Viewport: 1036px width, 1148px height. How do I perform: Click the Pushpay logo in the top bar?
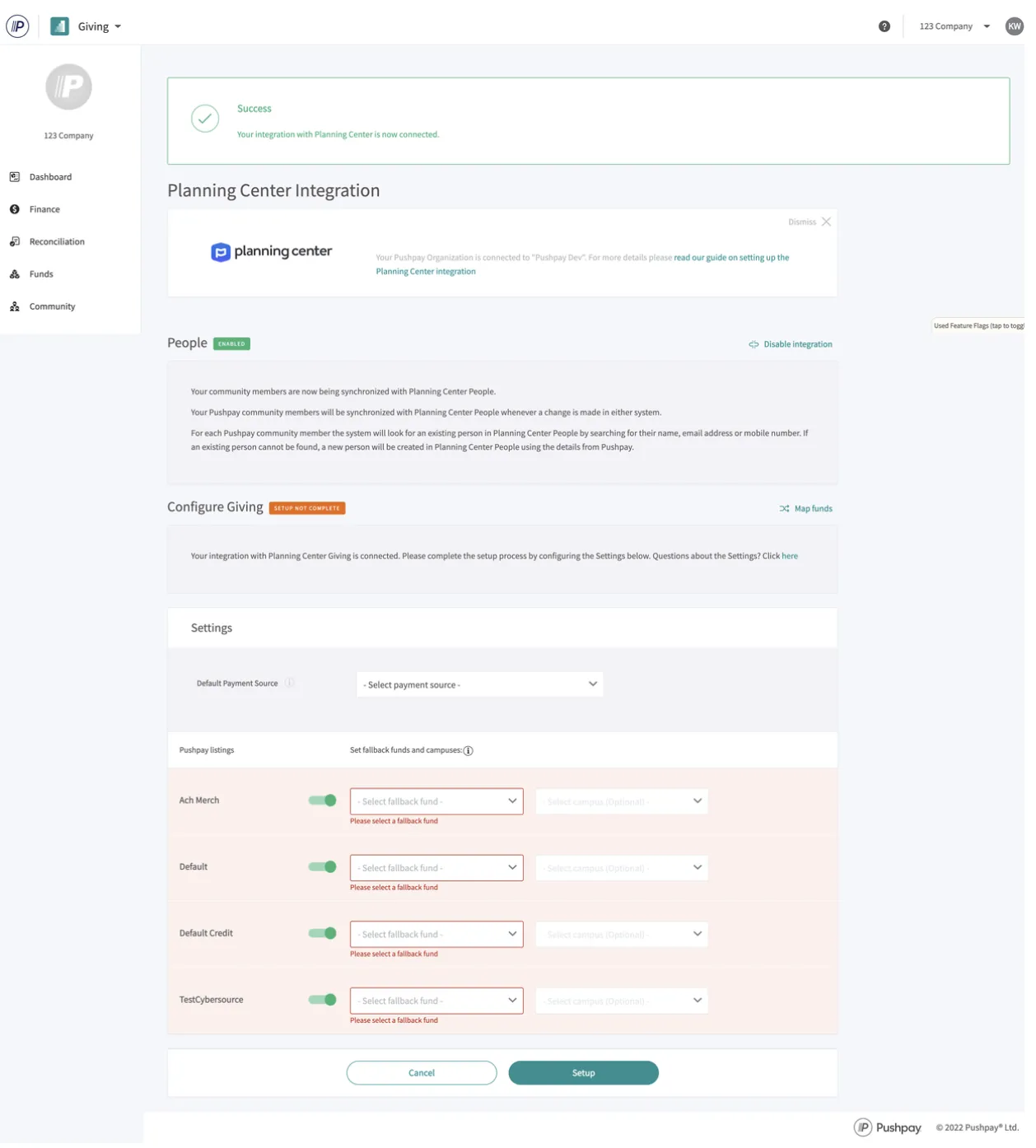pyautogui.click(x=17, y=26)
